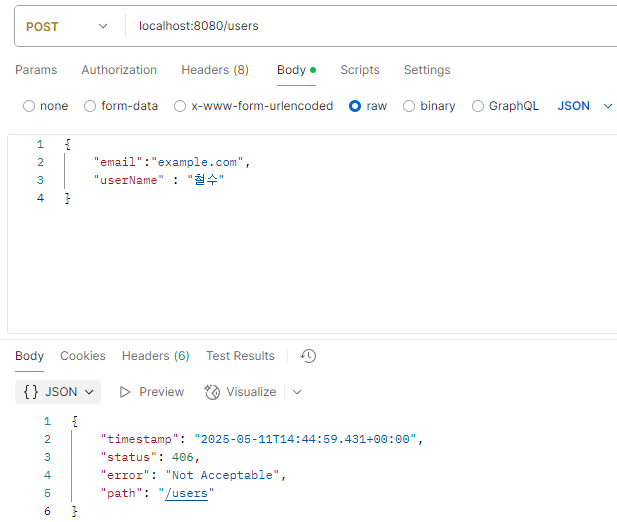Click the status value 406
Screen dimensions: 617x522
(183, 457)
